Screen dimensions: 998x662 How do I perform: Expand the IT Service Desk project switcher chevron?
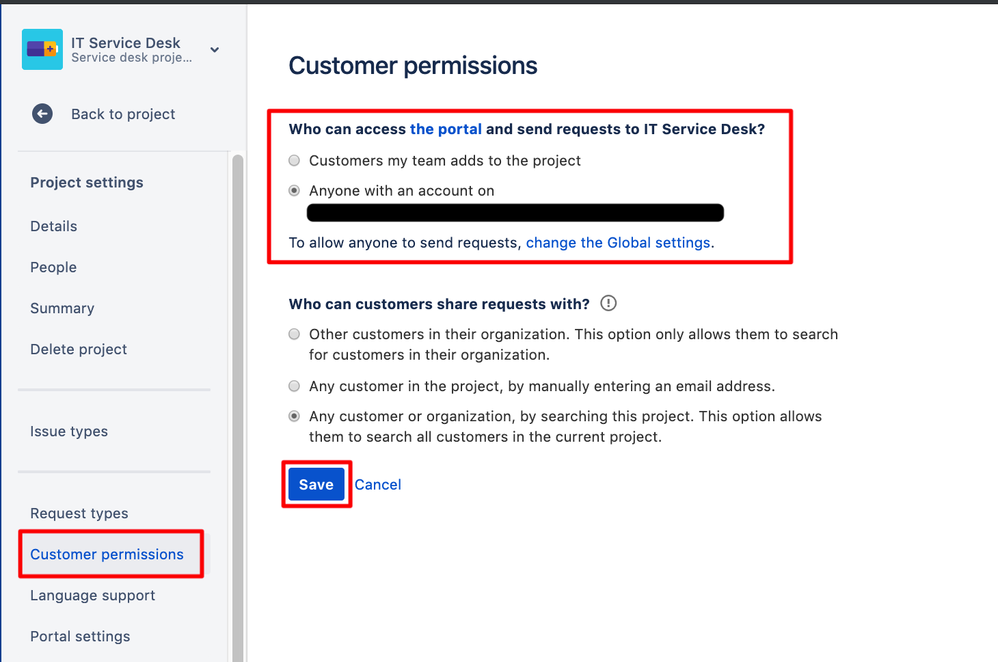(214, 50)
